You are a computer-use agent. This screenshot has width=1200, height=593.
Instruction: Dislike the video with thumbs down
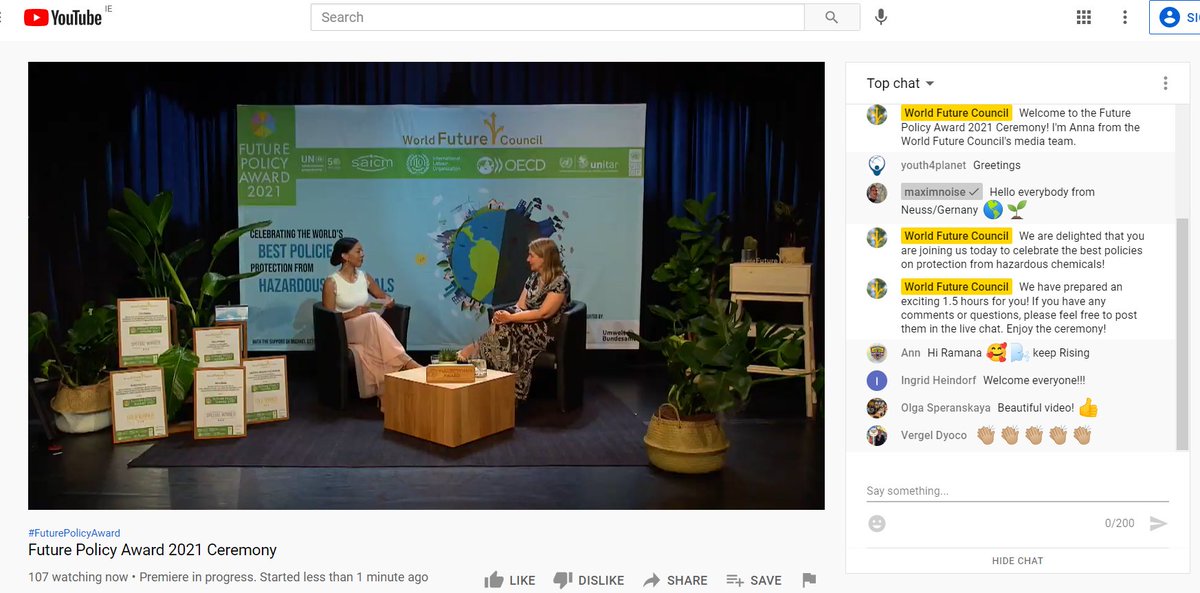[588, 580]
